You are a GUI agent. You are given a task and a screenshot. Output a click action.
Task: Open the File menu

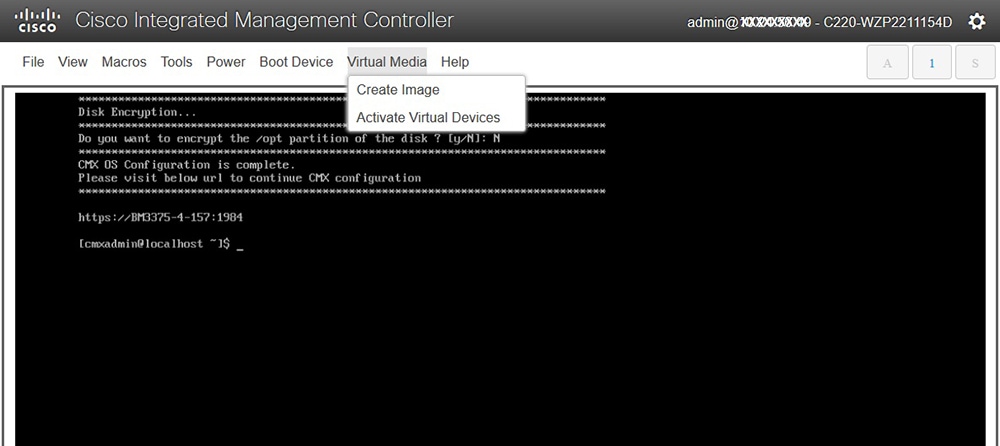[x=33, y=62]
